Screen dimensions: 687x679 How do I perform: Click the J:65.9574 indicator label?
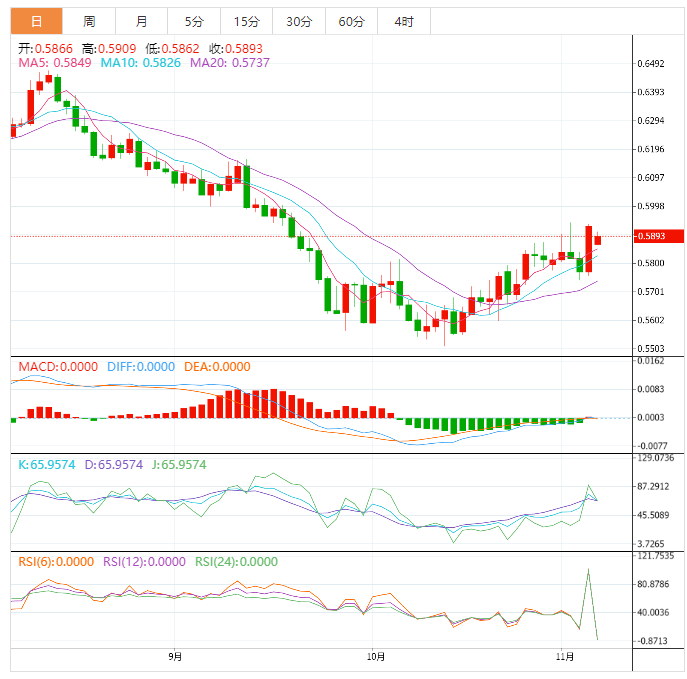pos(179,465)
